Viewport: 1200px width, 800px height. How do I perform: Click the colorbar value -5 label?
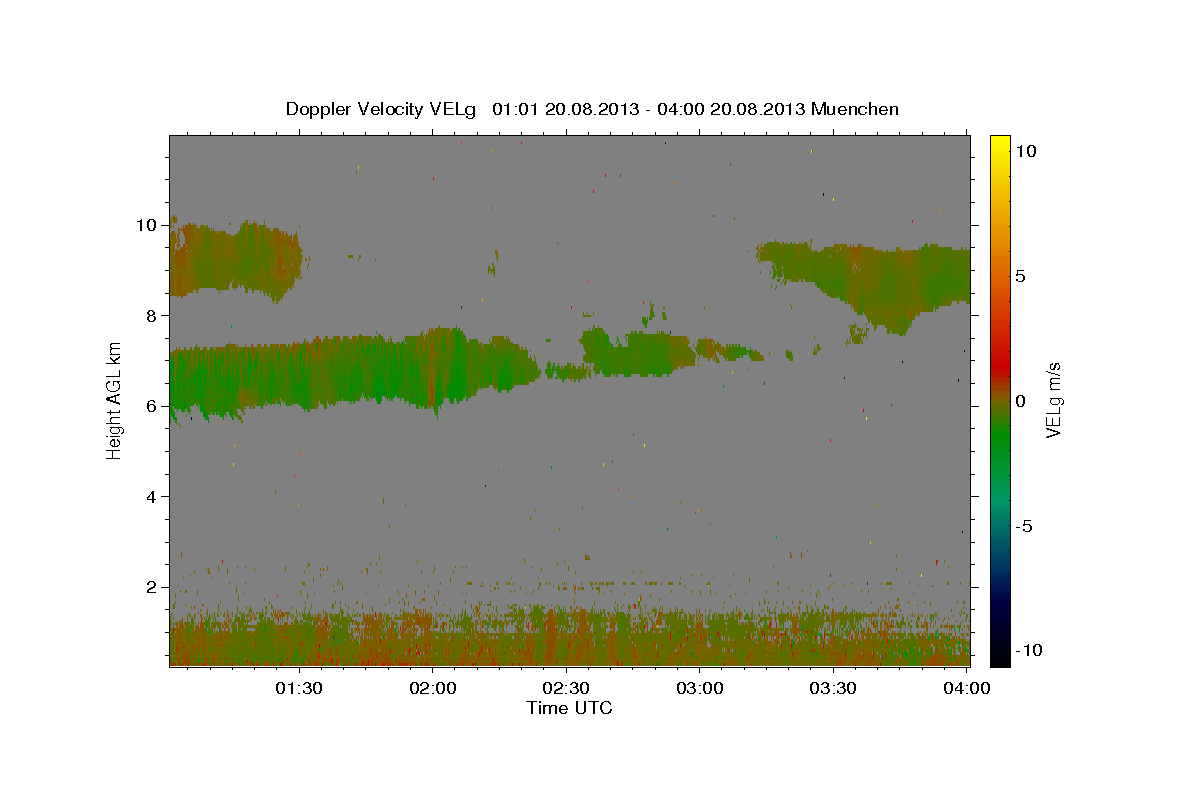click(x=1023, y=526)
